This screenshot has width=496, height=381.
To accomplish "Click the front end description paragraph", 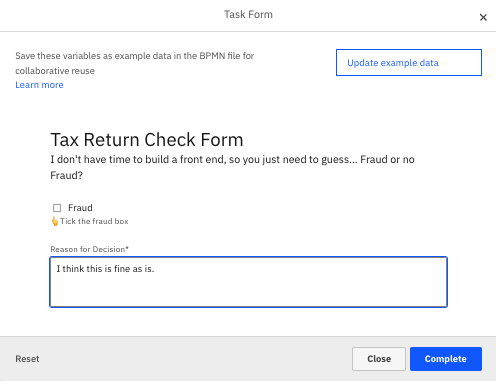I will tap(232, 167).
